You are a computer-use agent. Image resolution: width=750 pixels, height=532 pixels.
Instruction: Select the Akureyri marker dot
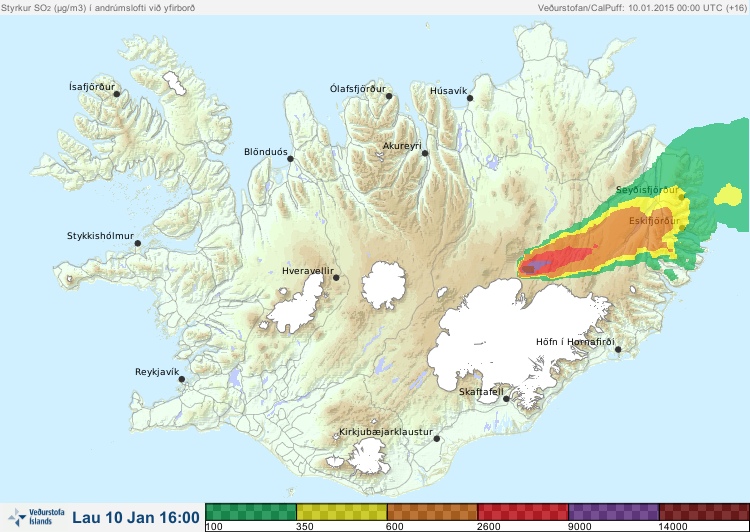(x=425, y=153)
